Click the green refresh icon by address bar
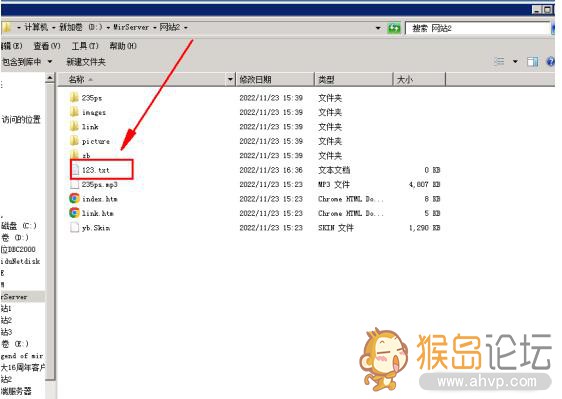This screenshot has width=562, height=399. (394, 28)
